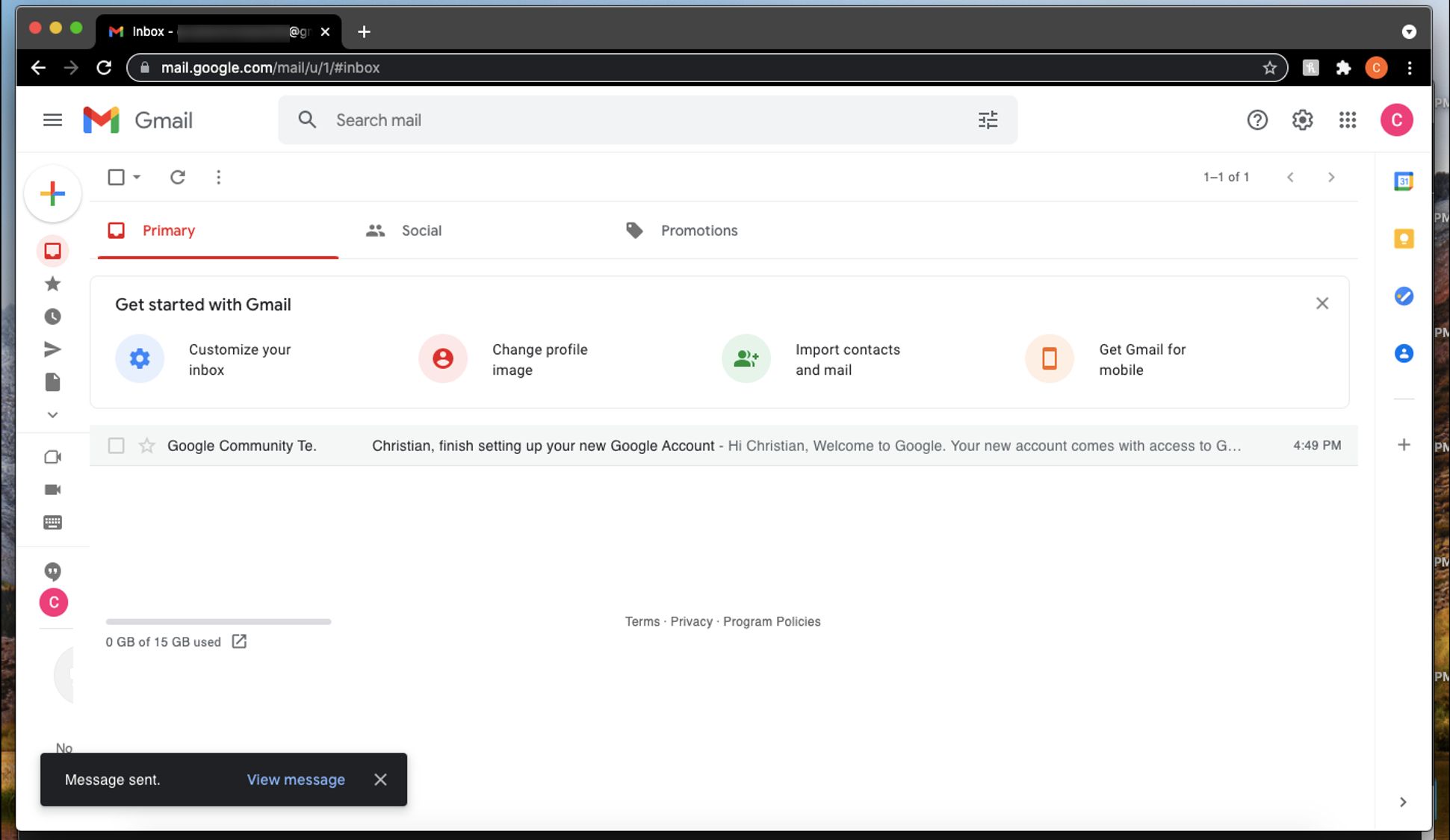This screenshot has height=840, width=1450.
Task: Go to older messages page
Action: pos(1331,177)
